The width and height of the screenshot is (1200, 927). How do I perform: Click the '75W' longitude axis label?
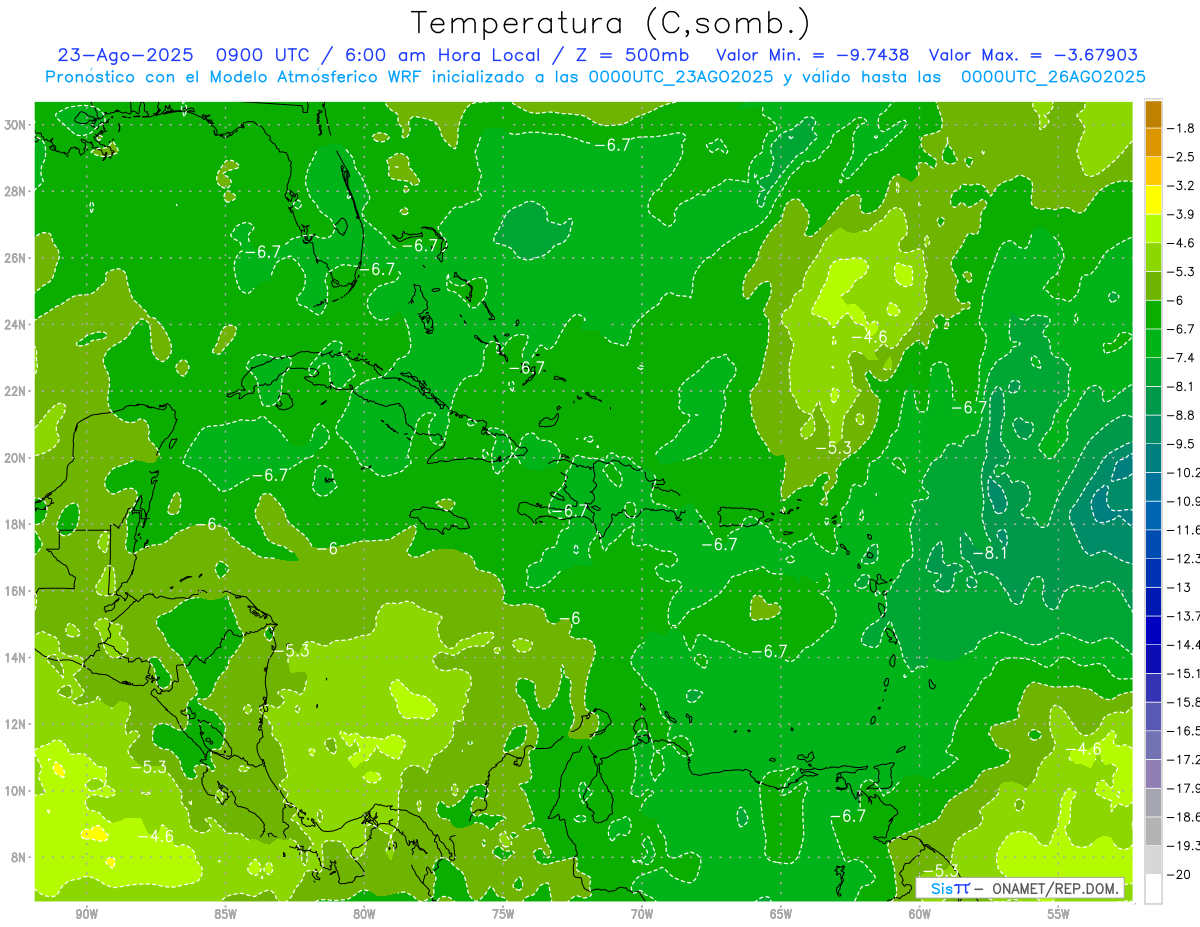503,915
